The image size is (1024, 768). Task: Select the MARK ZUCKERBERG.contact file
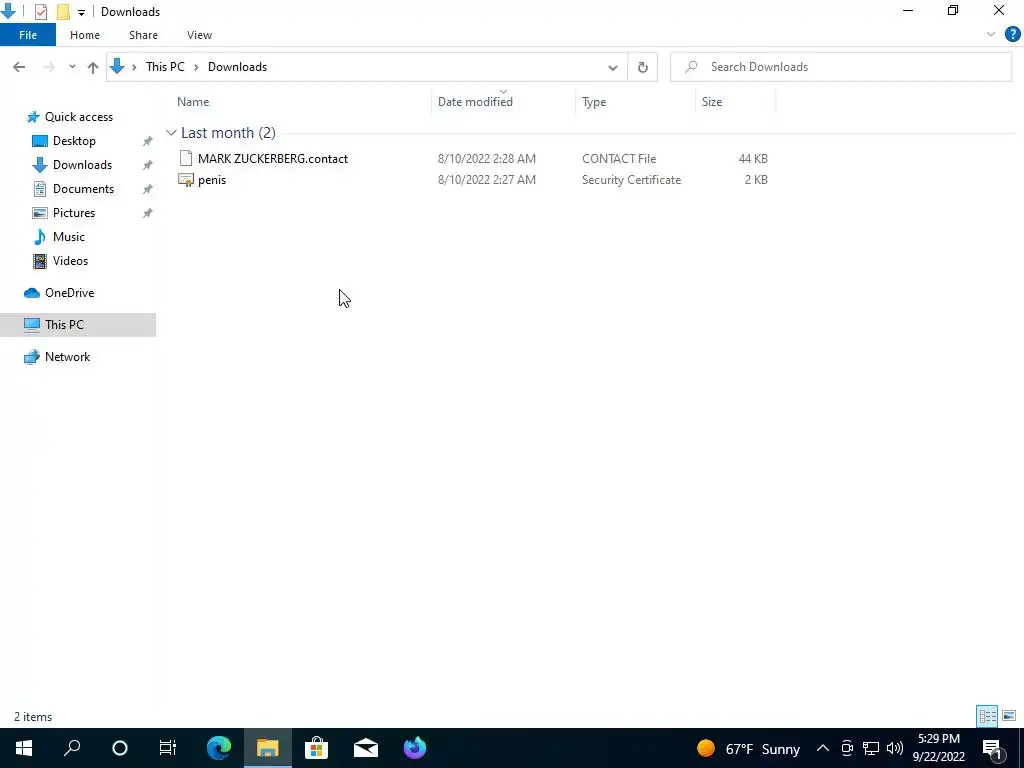272,159
